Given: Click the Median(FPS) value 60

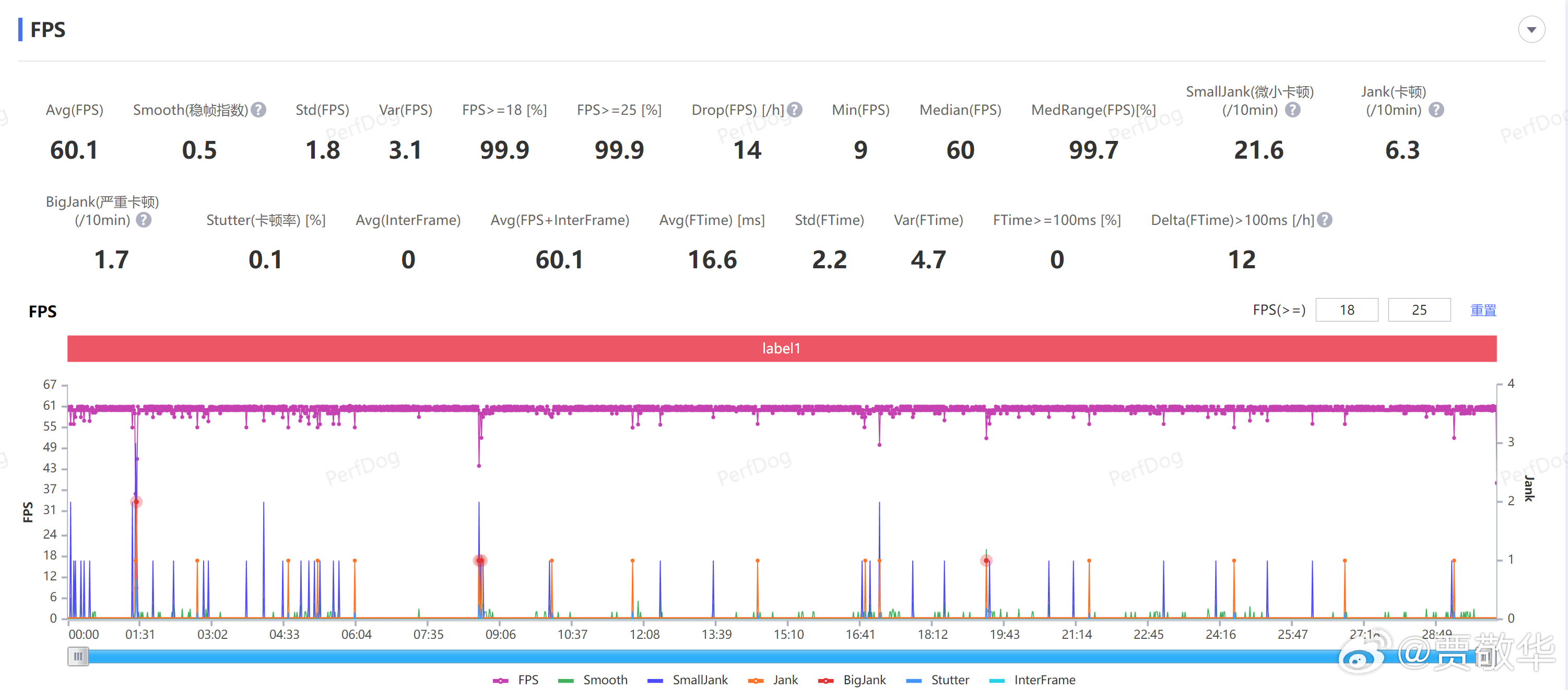Looking at the screenshot, I should tap(960, 150).
